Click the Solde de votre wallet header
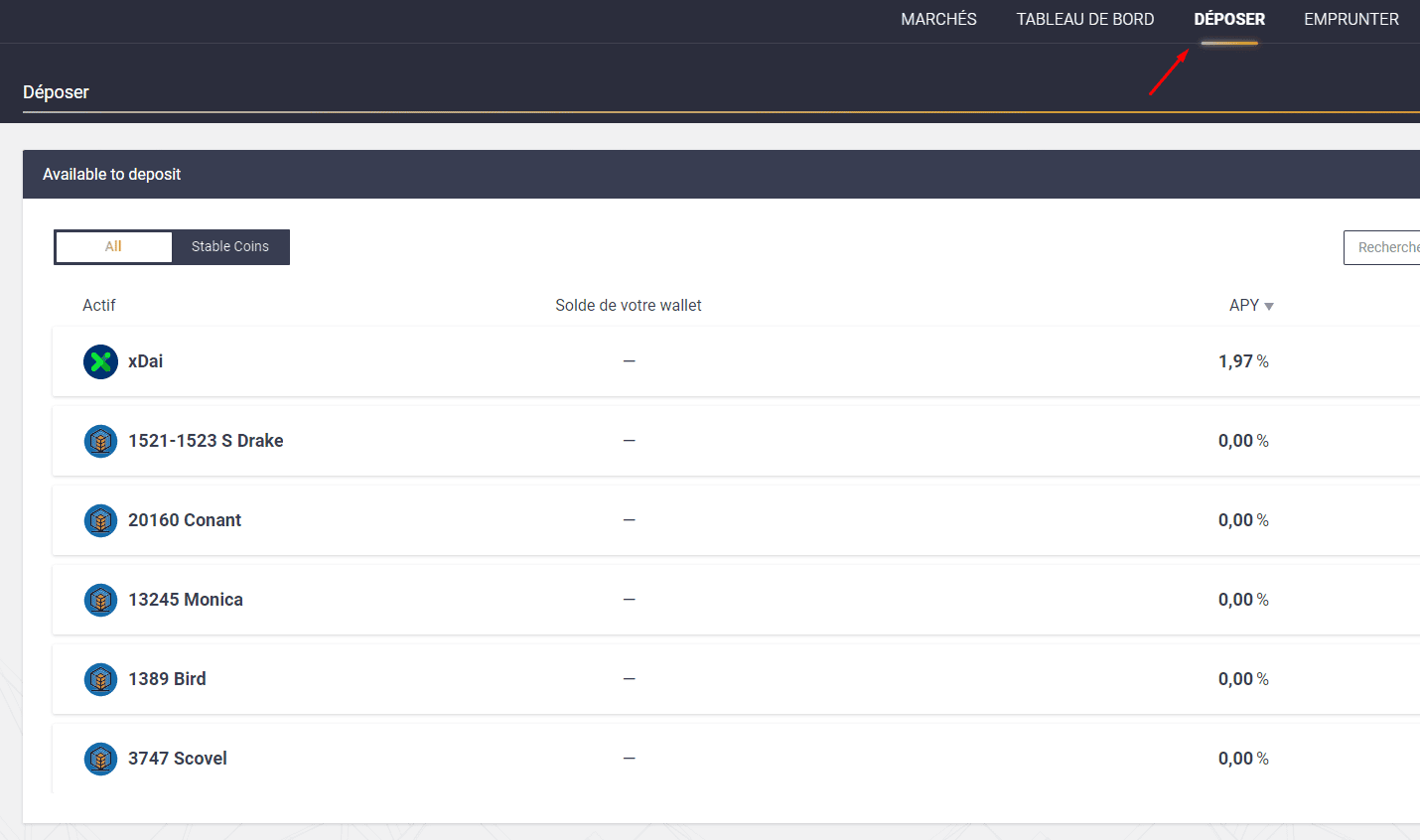This screenshot has width=1420, height=840. [628, 306]
